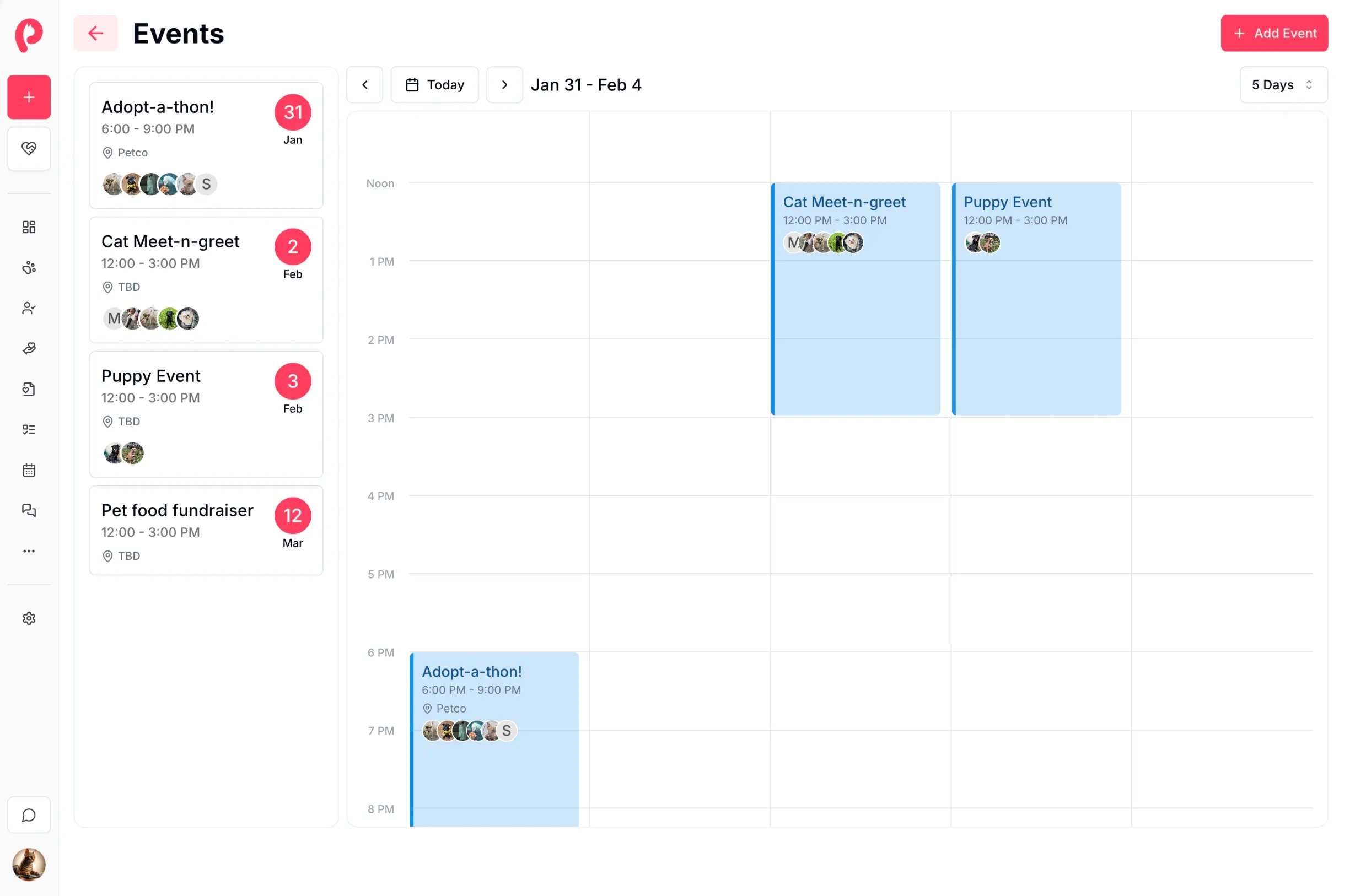1366x896 pixels.
Task: Click Add Event button
Action: [x=1275, y=33]
